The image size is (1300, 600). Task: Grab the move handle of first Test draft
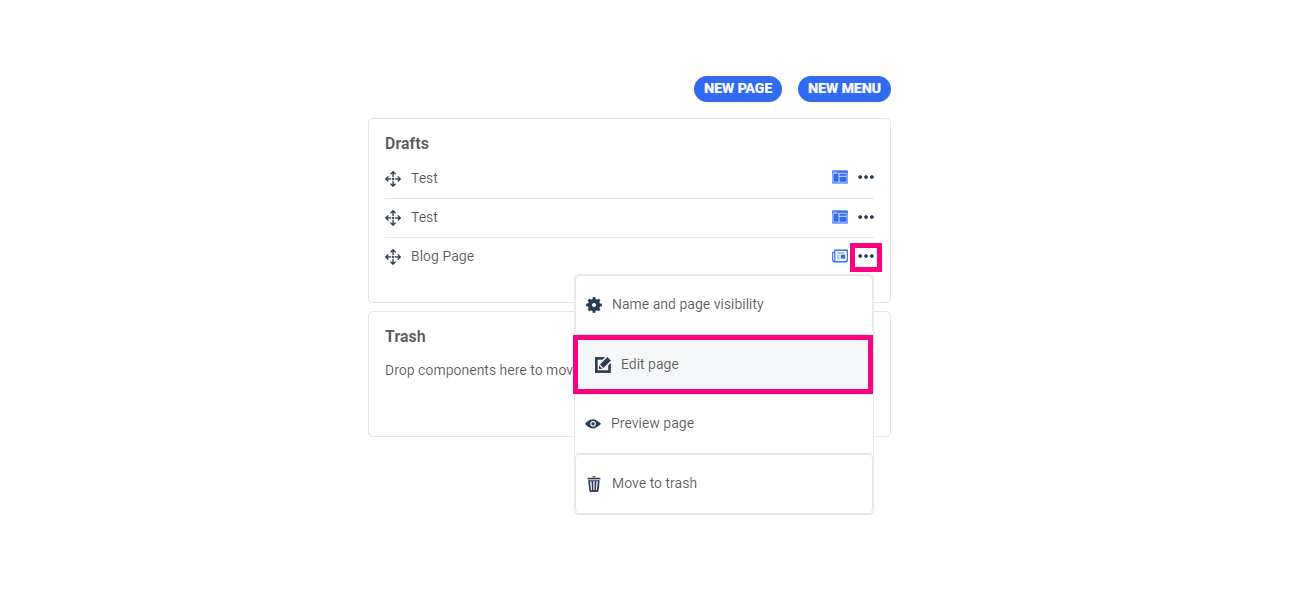393,179
